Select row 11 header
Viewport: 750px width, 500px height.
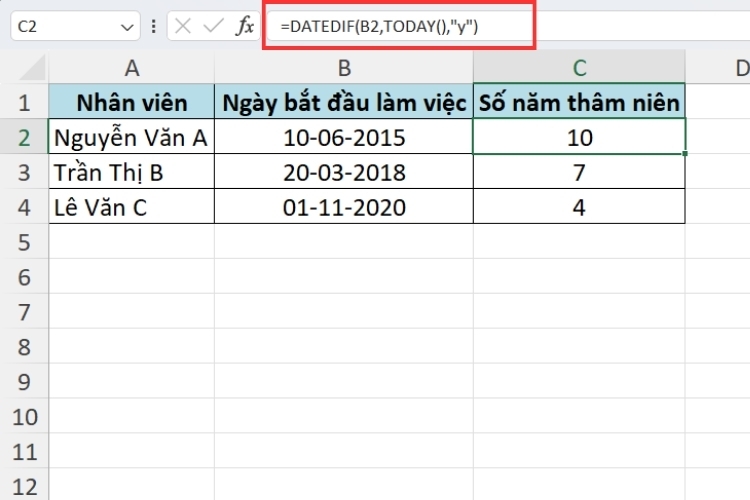point(24,452)
